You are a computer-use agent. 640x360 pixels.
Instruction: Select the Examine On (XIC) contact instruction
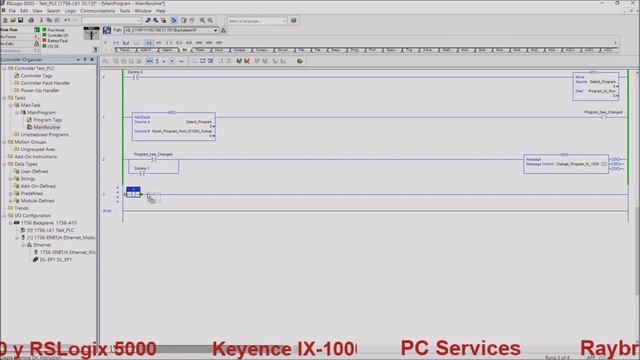[x=149, y=42]
